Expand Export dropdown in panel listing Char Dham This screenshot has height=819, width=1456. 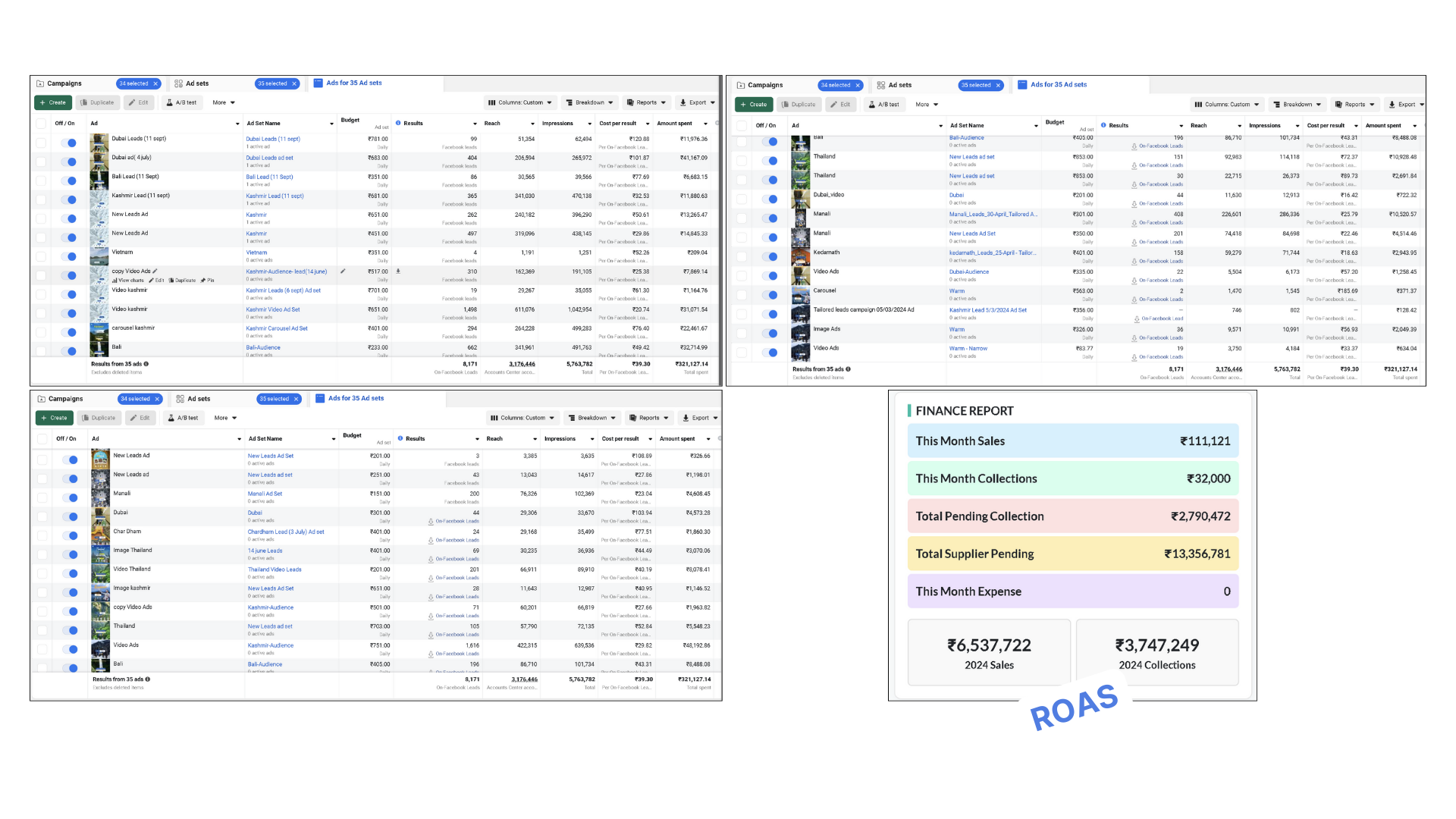click(700, 418)
